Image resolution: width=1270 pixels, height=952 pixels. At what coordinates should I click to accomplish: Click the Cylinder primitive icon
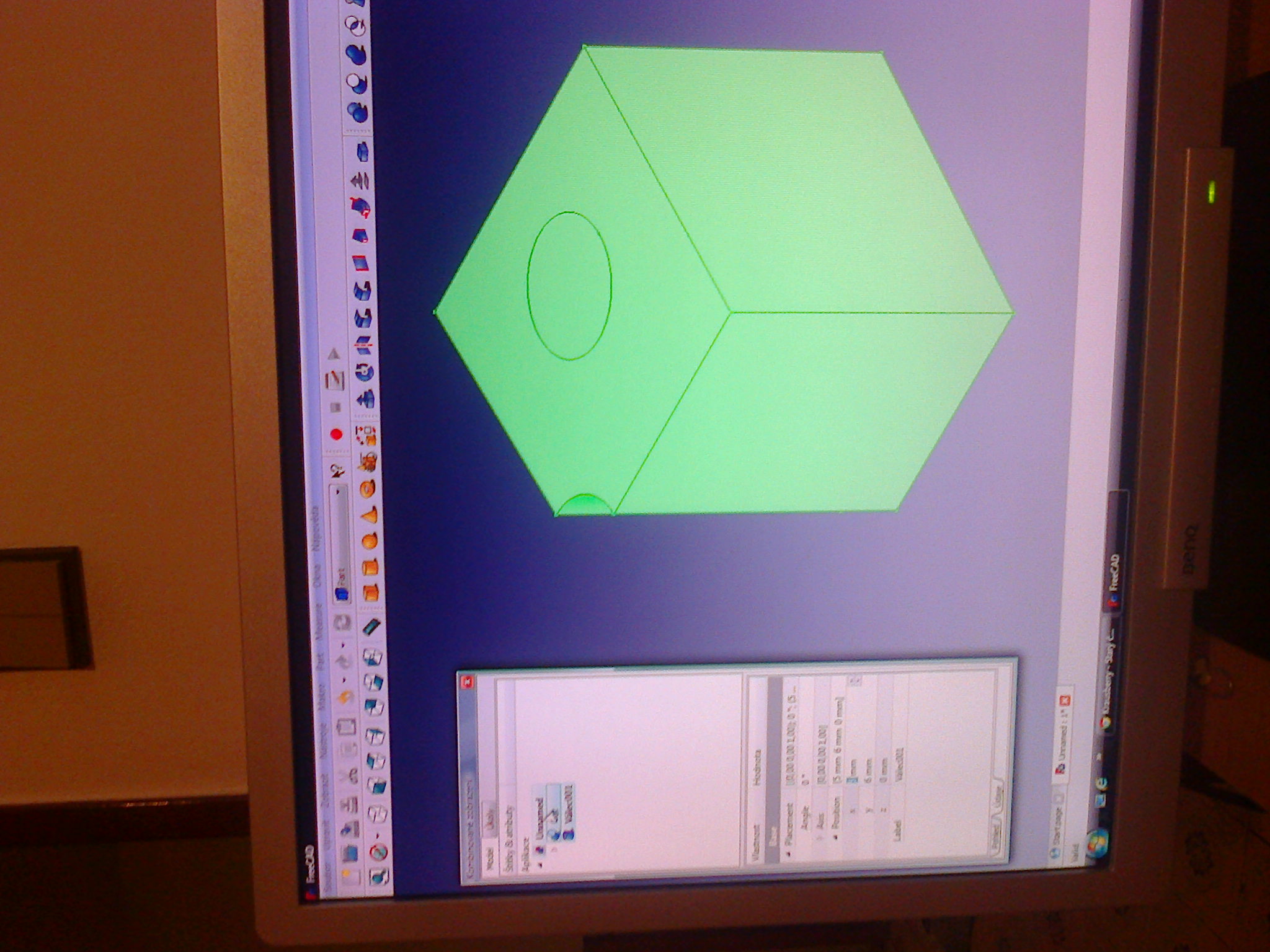click(370, 567)
